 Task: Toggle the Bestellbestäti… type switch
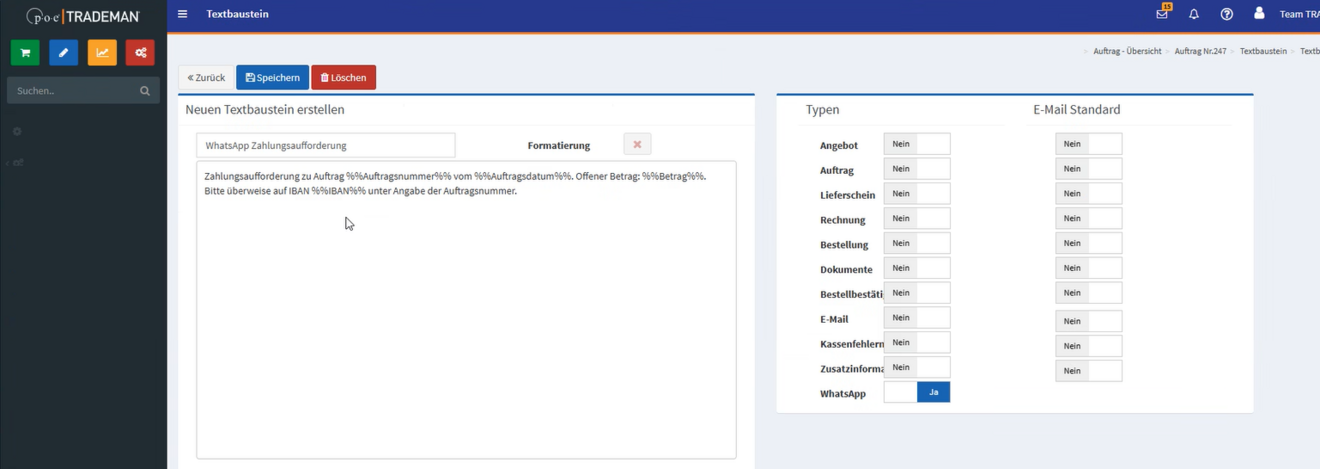click(917, 293)
